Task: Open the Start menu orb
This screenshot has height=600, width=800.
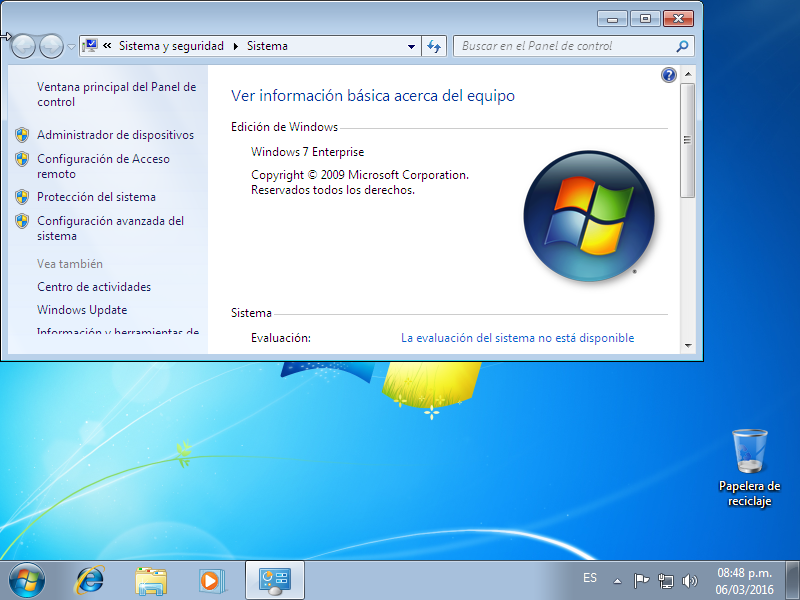Action: click(x=27, y=579)
